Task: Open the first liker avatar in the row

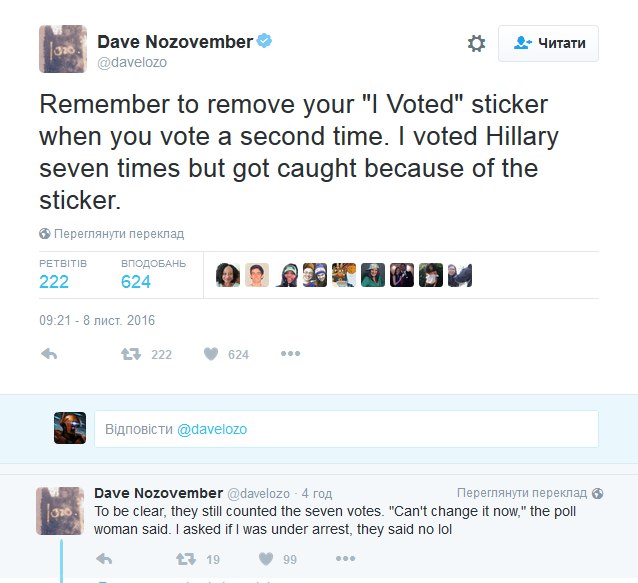Action: pyautogui.click(x=228, y=275)
